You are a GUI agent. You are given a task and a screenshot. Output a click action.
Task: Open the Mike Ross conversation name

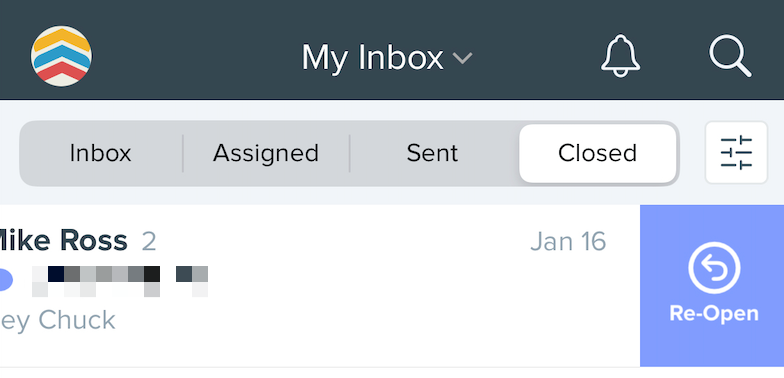point(62,241)
